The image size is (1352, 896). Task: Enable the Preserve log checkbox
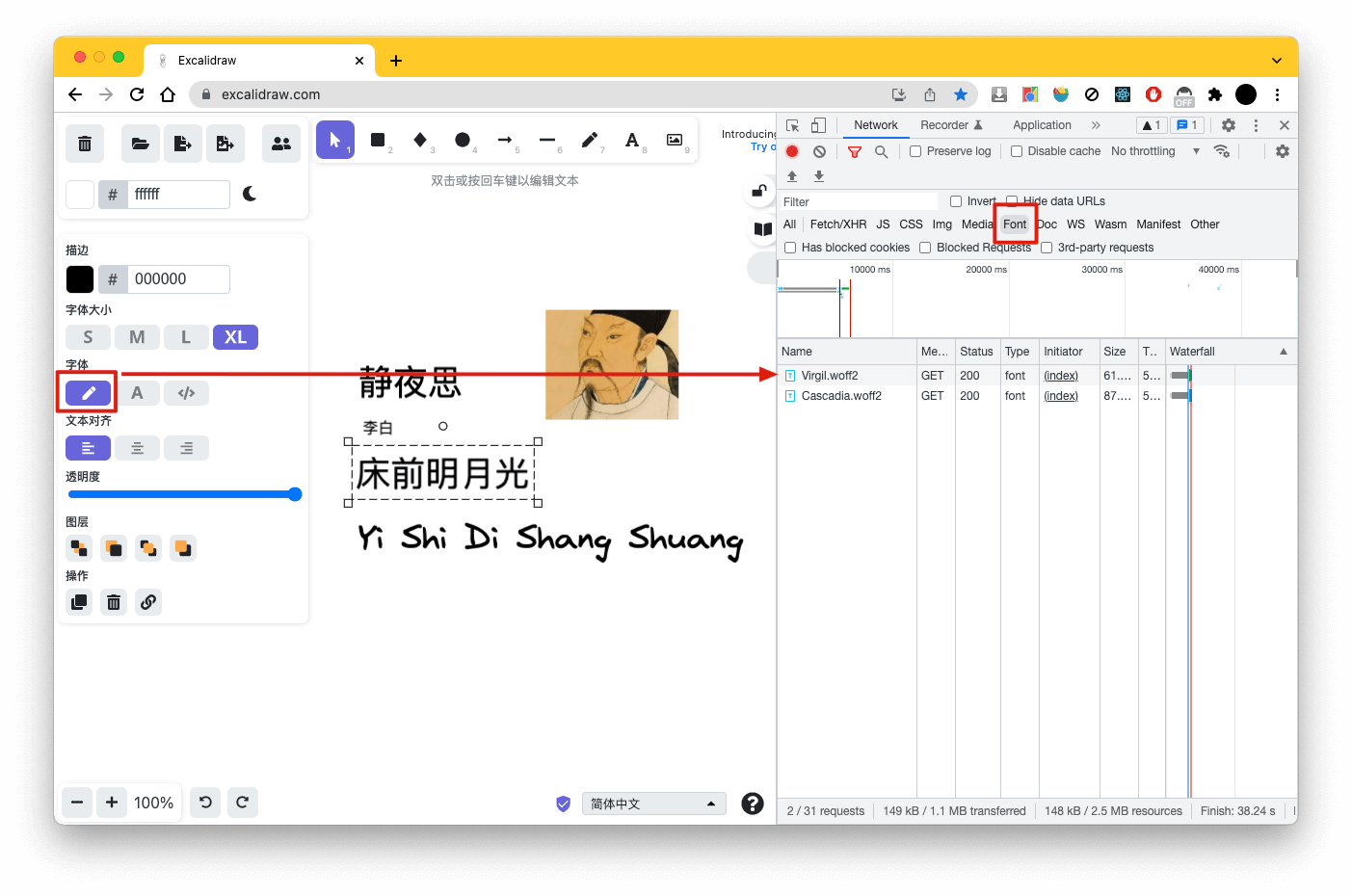[x=916, y=151]
